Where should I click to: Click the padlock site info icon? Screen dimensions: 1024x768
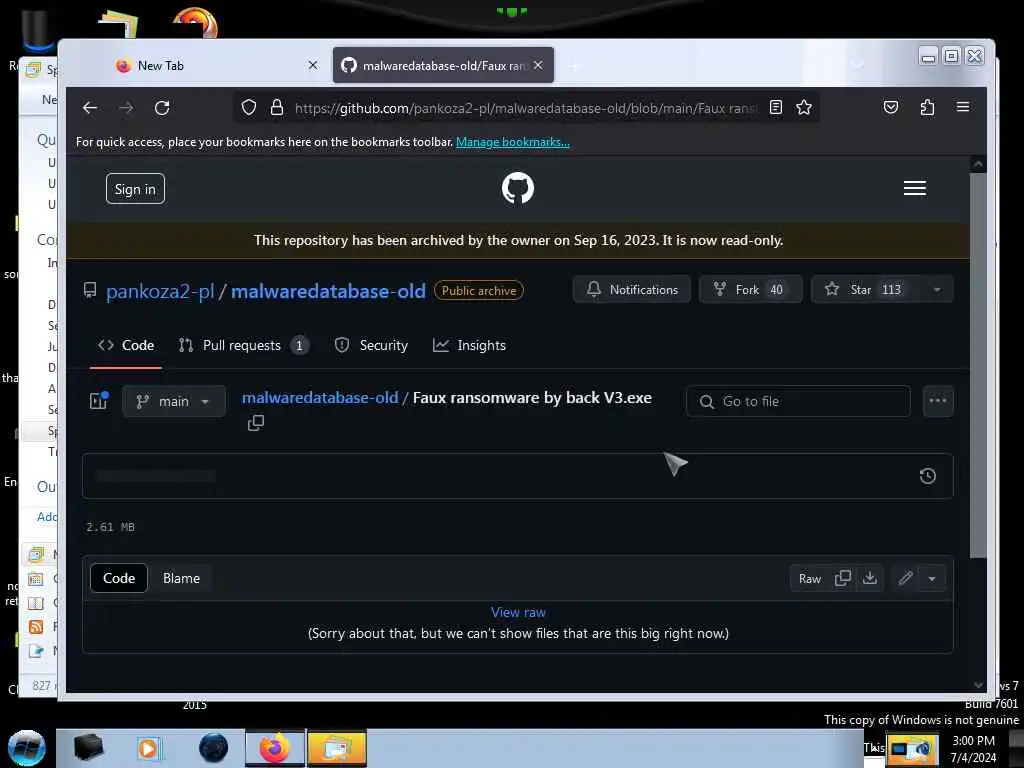(277, 107)
